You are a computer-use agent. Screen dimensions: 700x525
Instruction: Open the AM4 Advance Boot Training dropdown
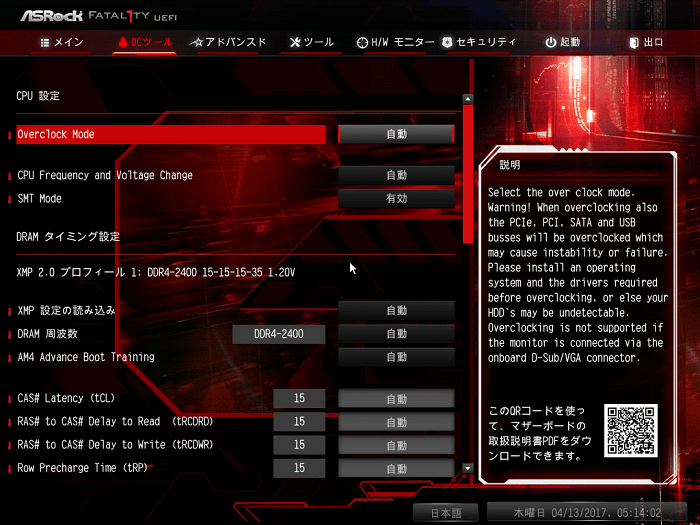(396, 357)
